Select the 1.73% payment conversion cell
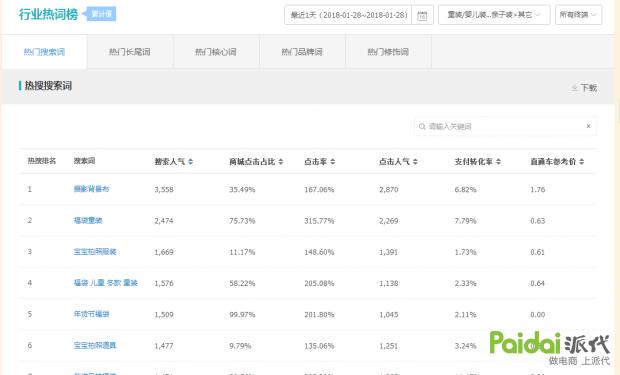 [x=465, y=252]
